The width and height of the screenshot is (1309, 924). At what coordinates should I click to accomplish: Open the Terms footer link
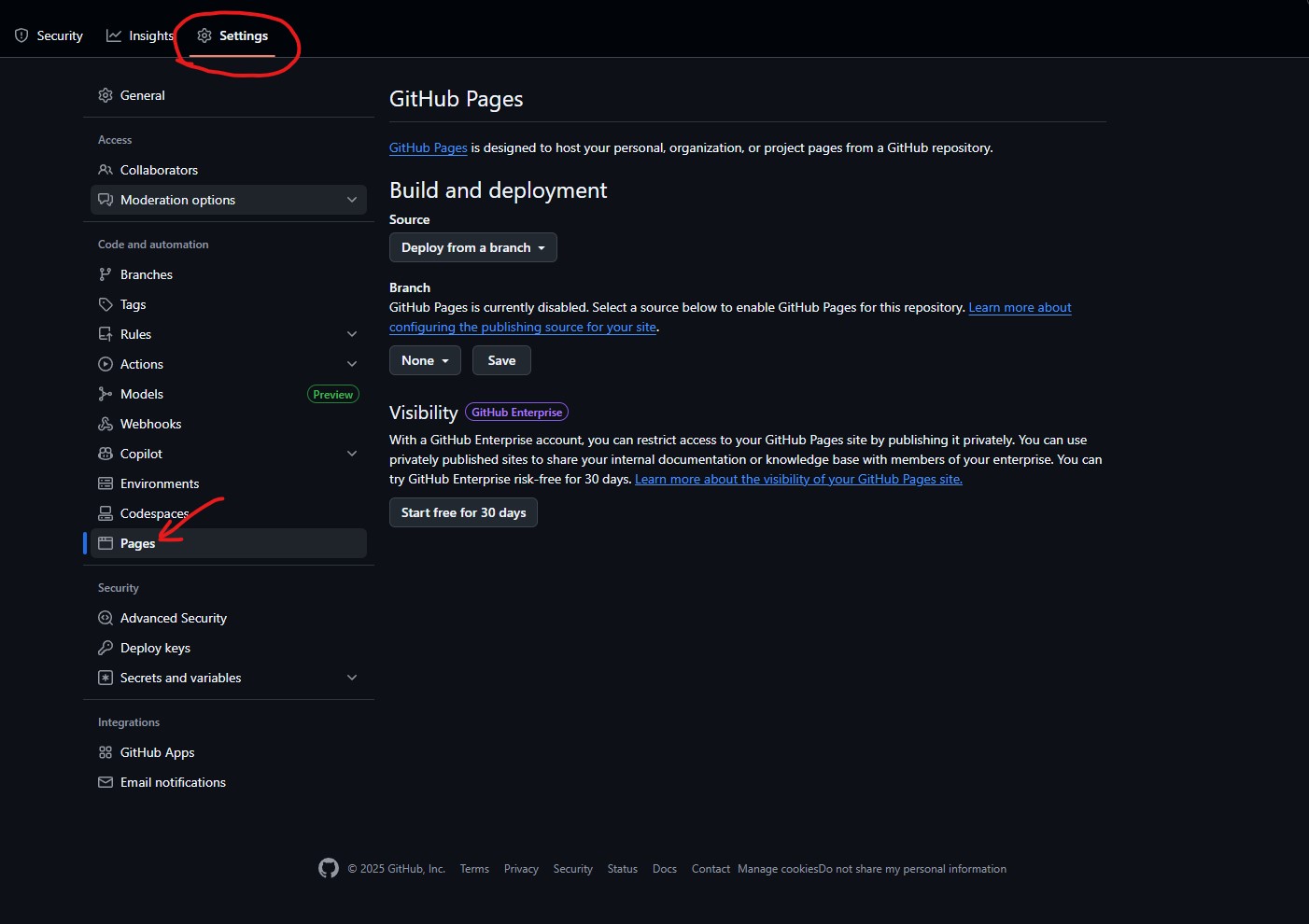474,869
